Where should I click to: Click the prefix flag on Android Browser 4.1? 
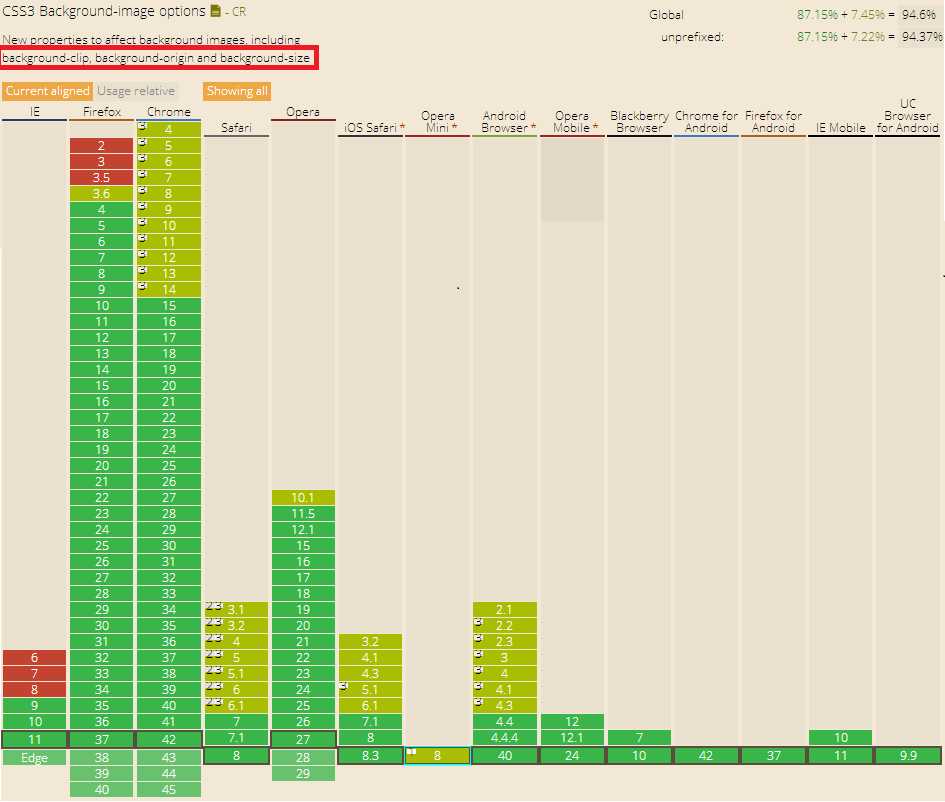coord(479,686)
